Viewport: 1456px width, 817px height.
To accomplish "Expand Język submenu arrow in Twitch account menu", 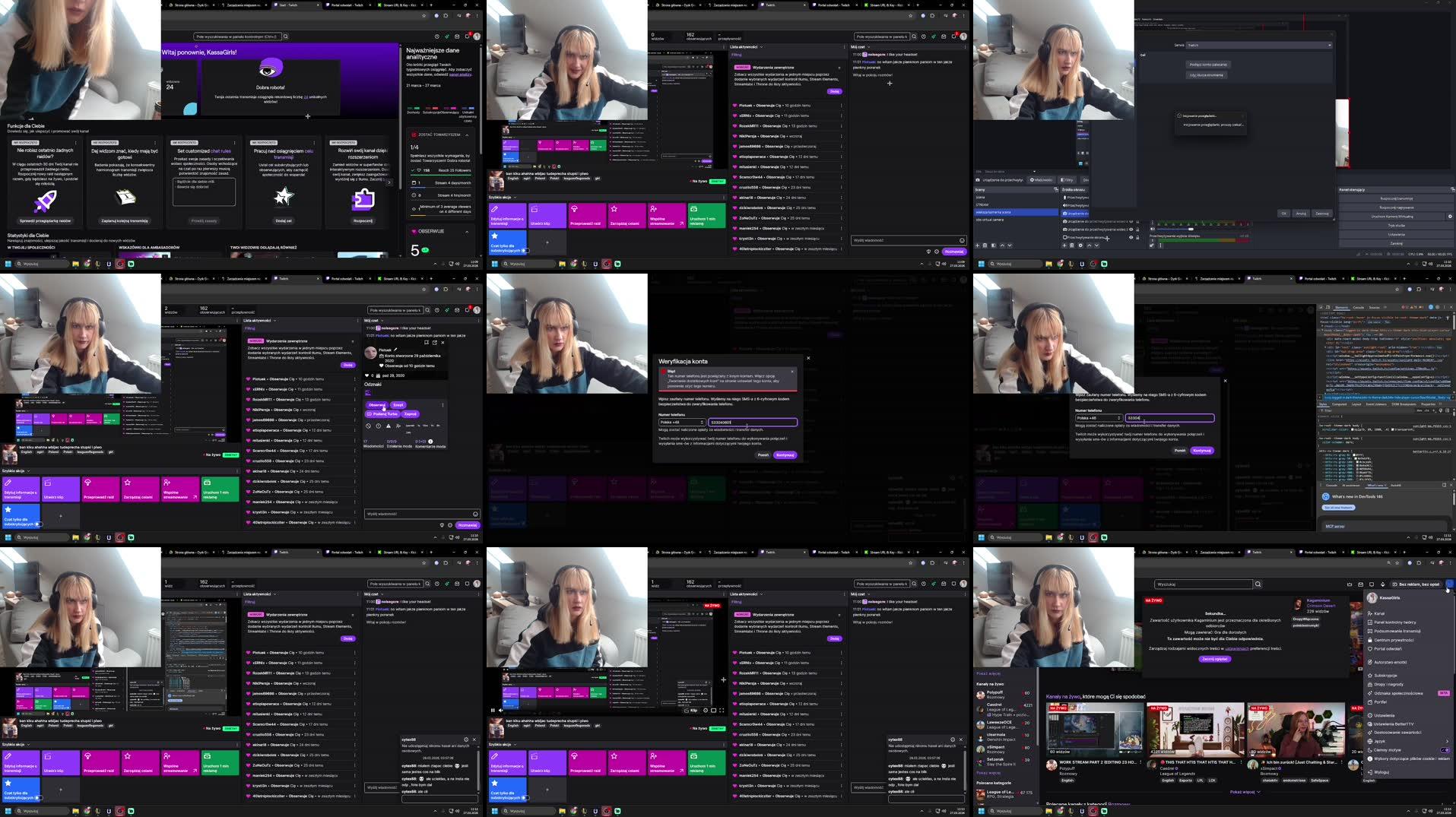I will pos(1447,741).
